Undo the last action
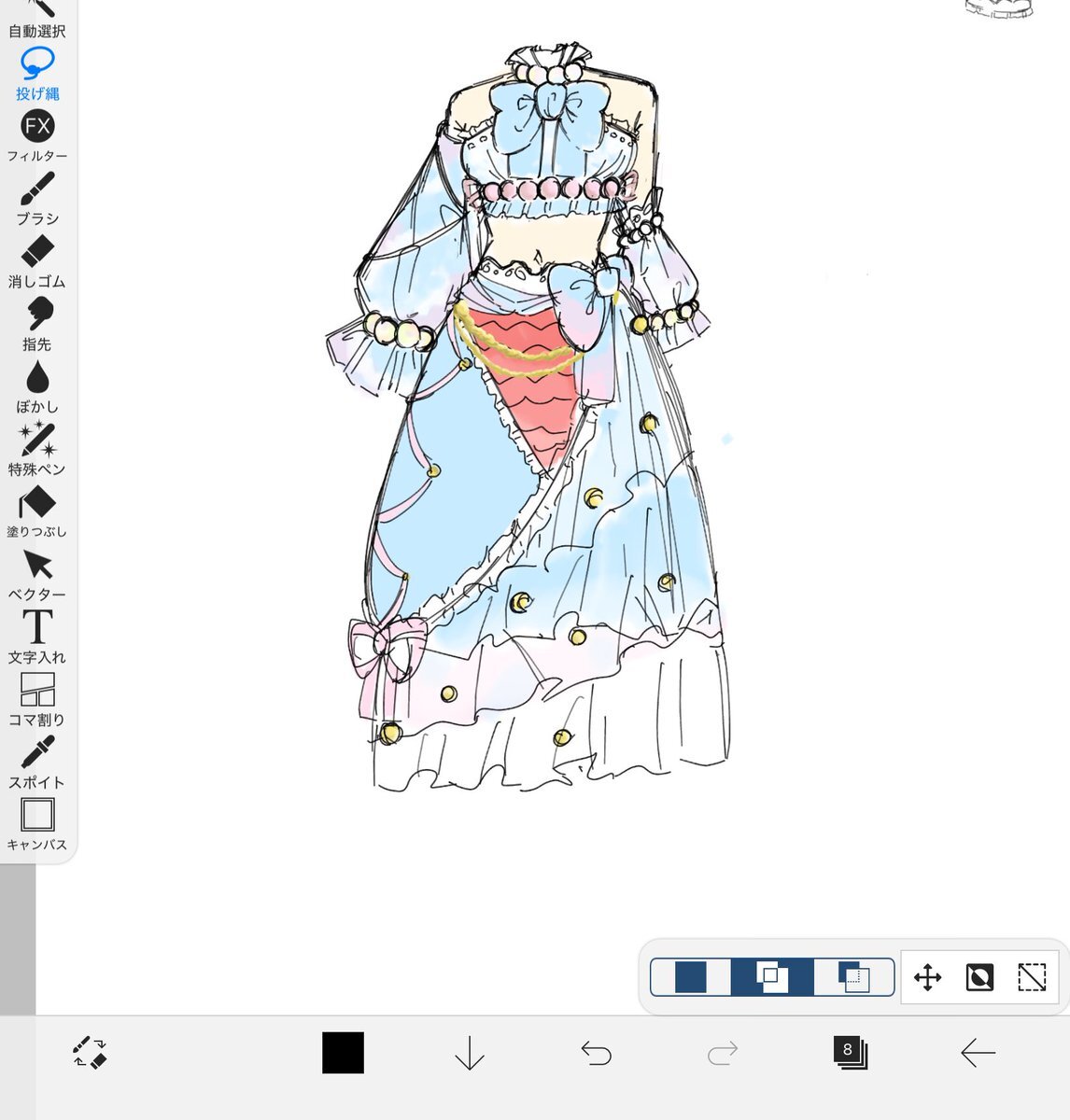The image size is (1070, 1120). tap(596, 1054)
